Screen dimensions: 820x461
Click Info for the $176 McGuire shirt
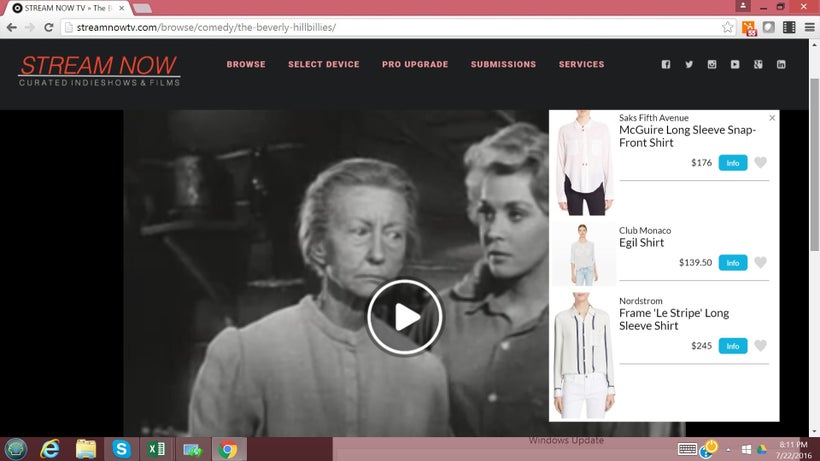coord(733,163)
